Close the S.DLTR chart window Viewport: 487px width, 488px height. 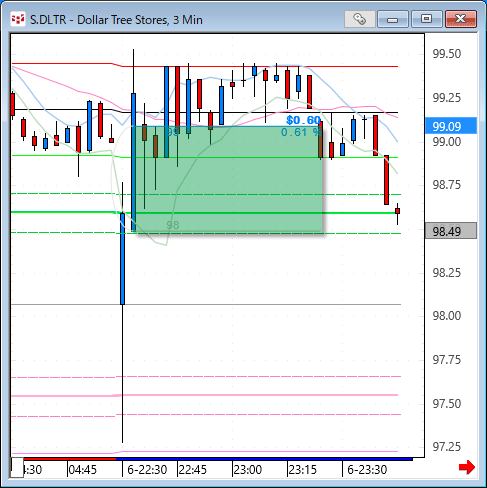[461, 19]
